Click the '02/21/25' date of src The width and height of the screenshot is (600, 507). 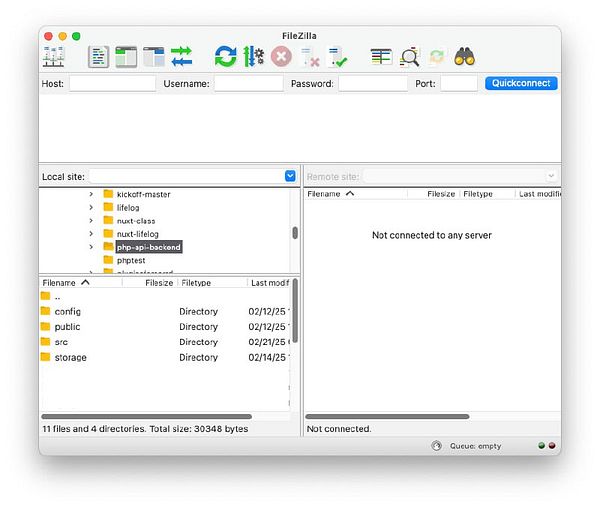(x=267, y=342)
